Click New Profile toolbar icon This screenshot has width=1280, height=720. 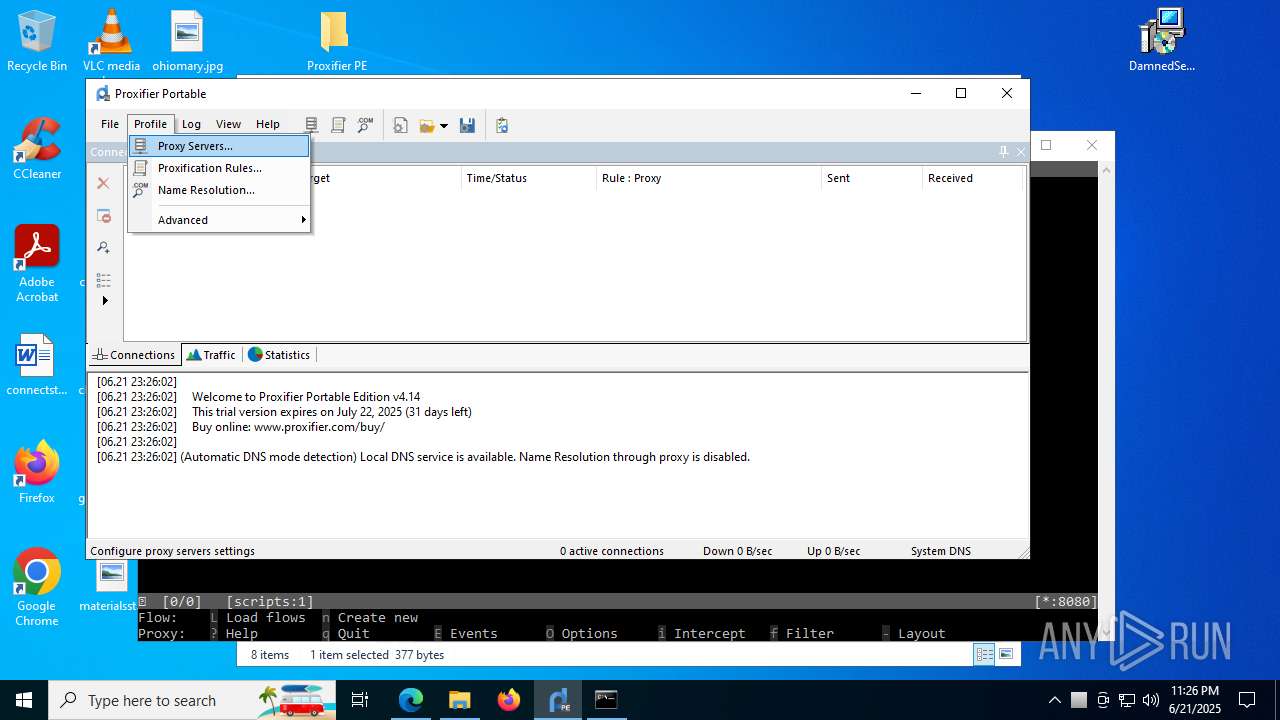[400, 125]
